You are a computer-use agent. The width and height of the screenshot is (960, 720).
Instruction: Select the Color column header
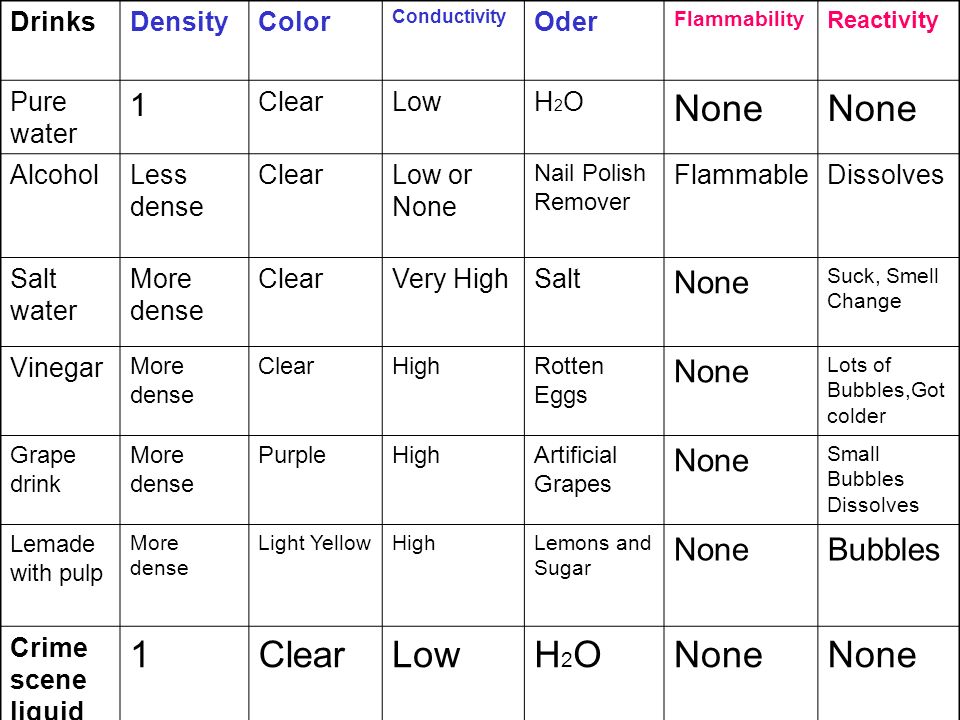coord(294,22)
